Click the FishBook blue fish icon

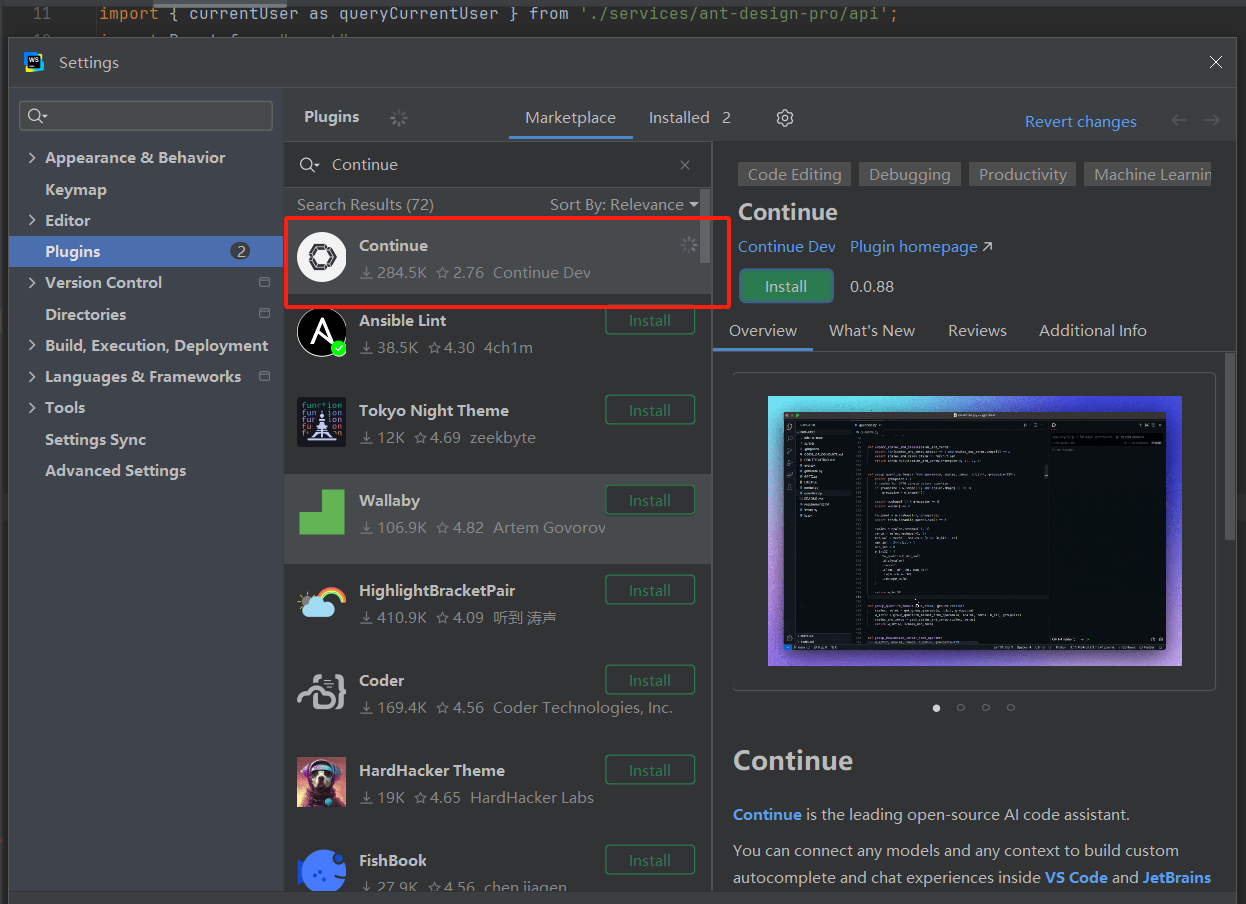tap(322, 870)
